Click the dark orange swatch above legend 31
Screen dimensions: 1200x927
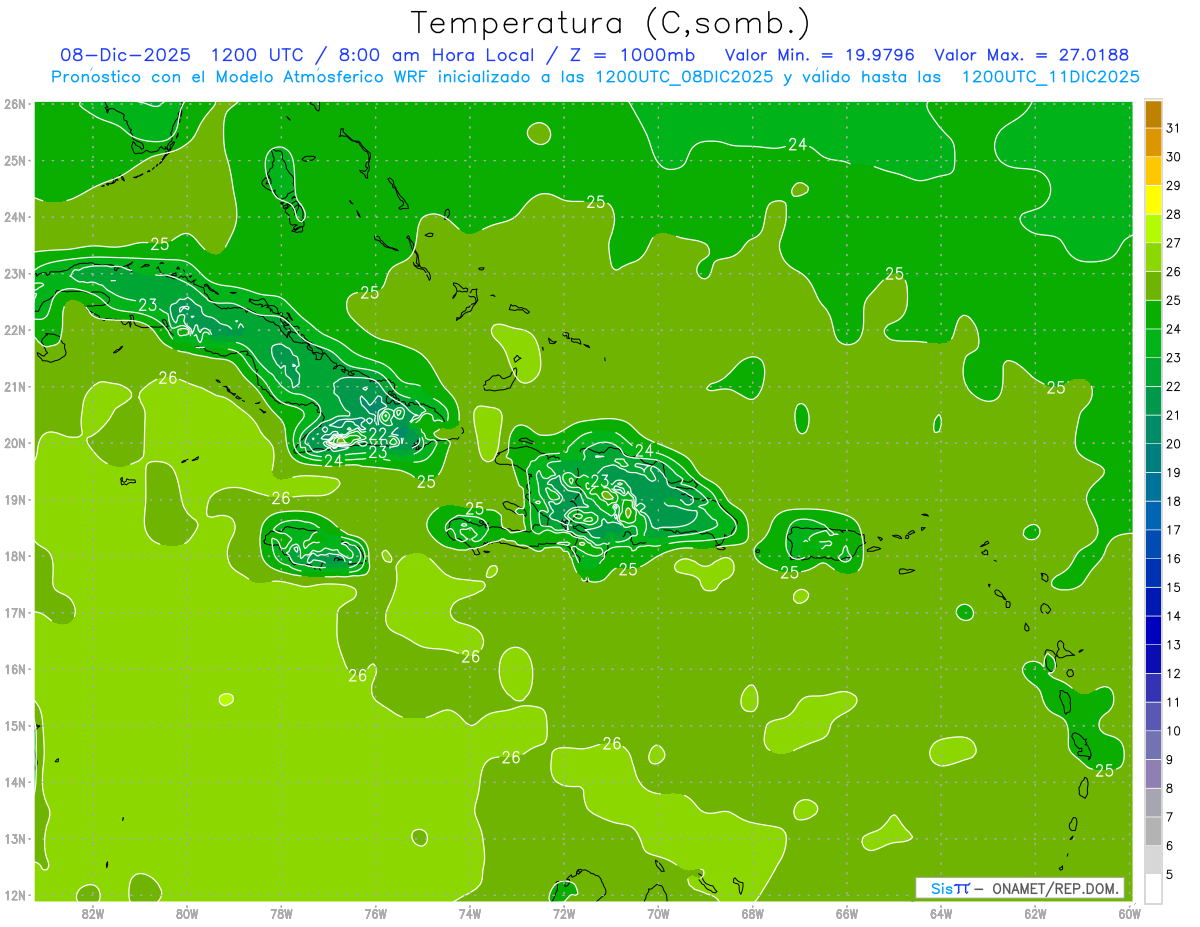pos(1153,114)
